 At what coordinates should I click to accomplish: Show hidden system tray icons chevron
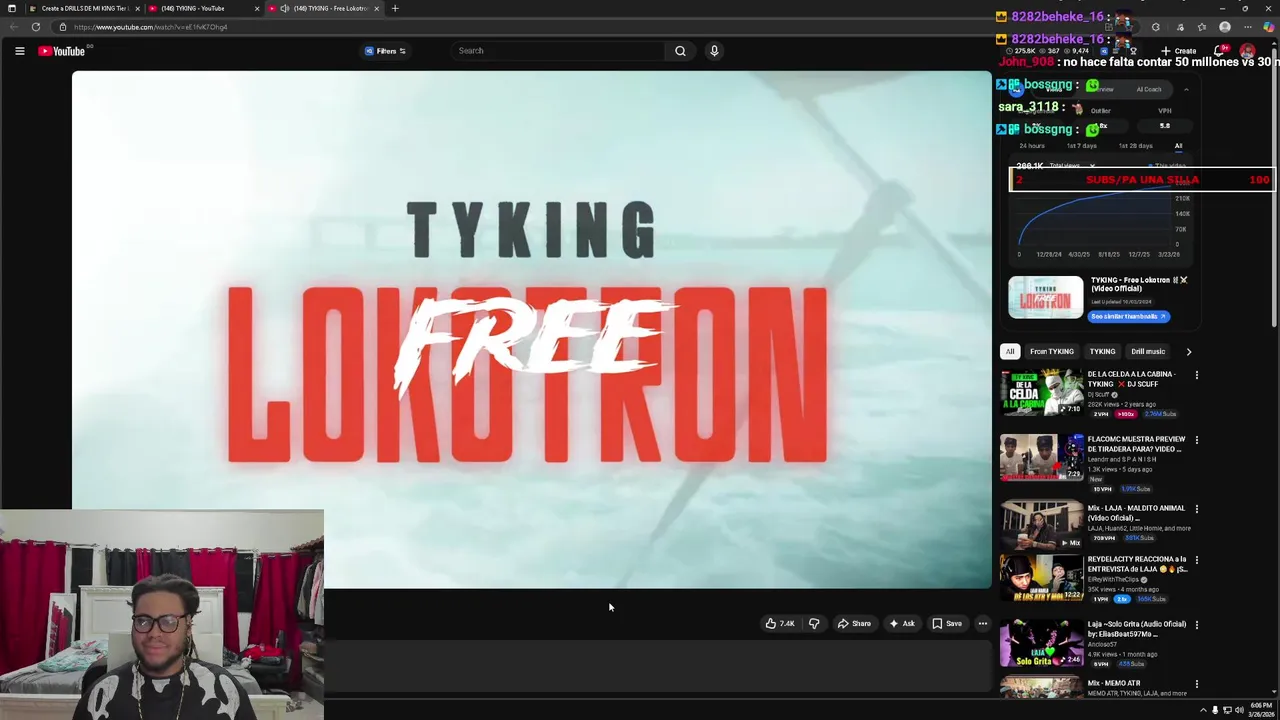click(1203, 710)
